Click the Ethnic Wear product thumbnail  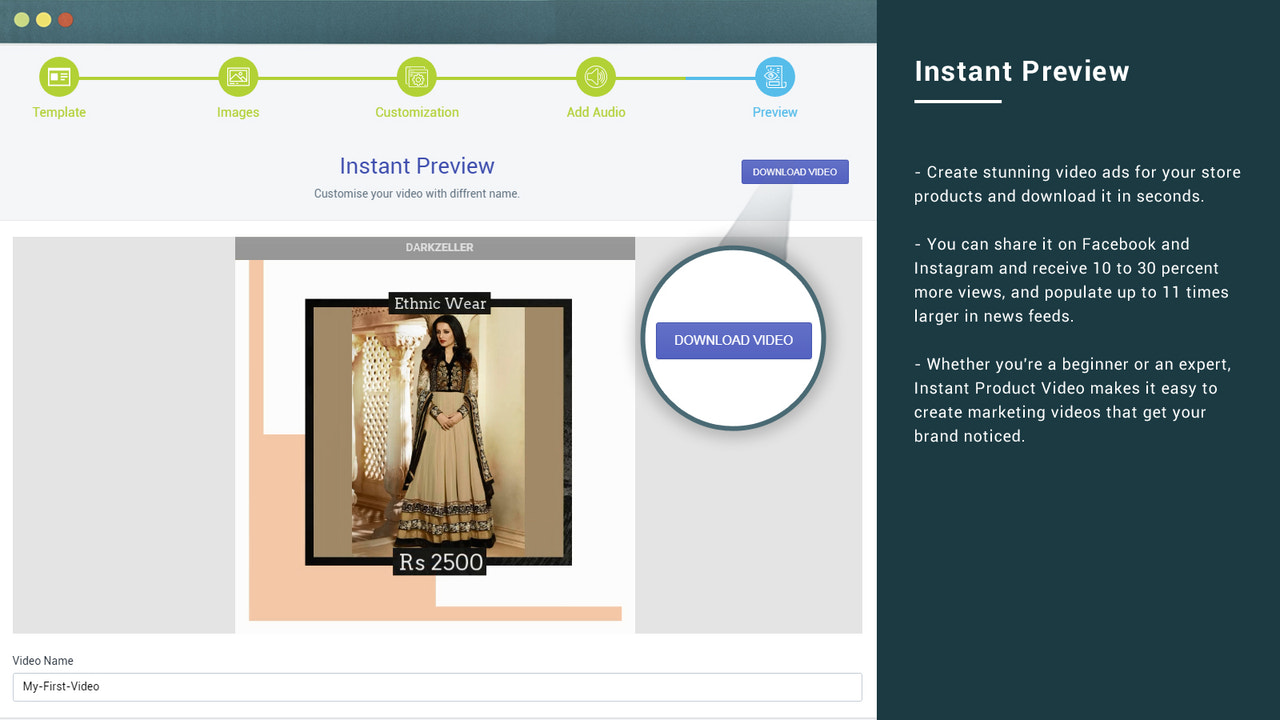coord(440,430)
